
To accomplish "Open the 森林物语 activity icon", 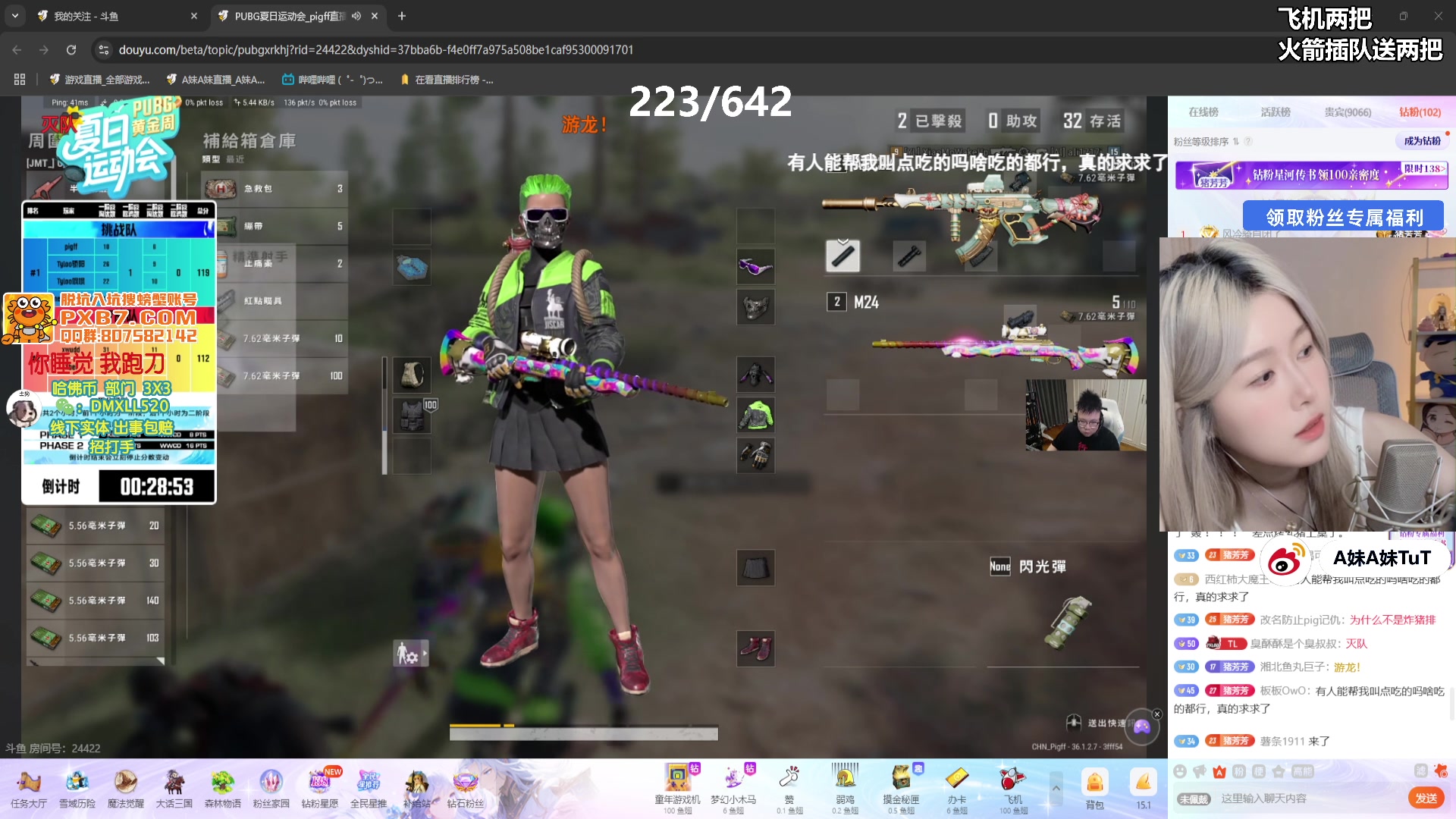I will (223, 788).
